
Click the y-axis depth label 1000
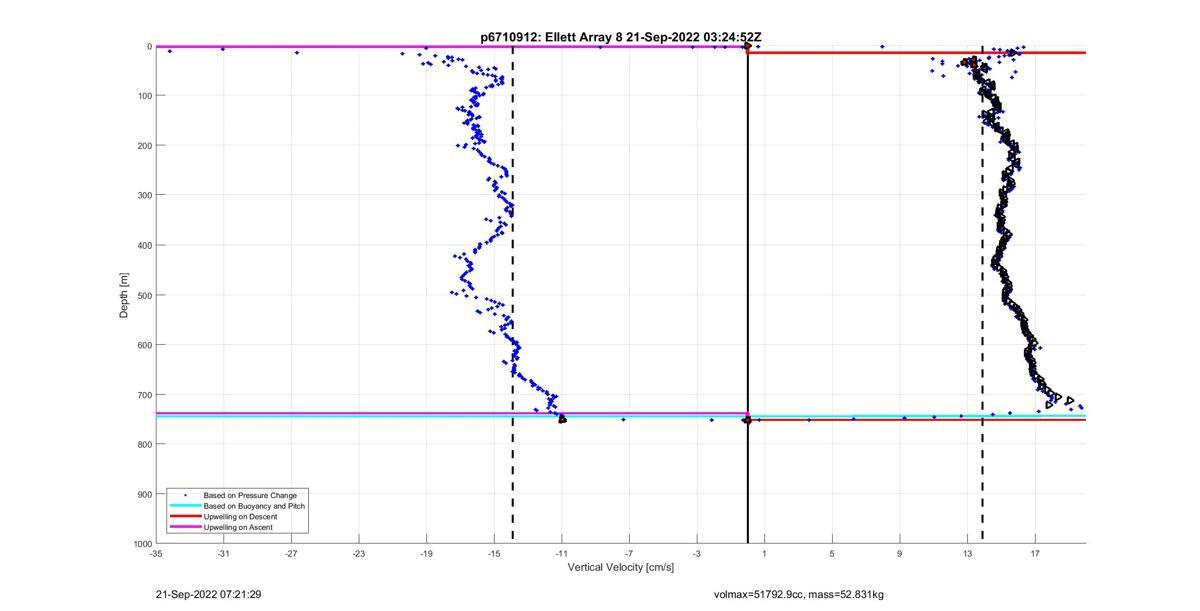(x=141, y=544)
